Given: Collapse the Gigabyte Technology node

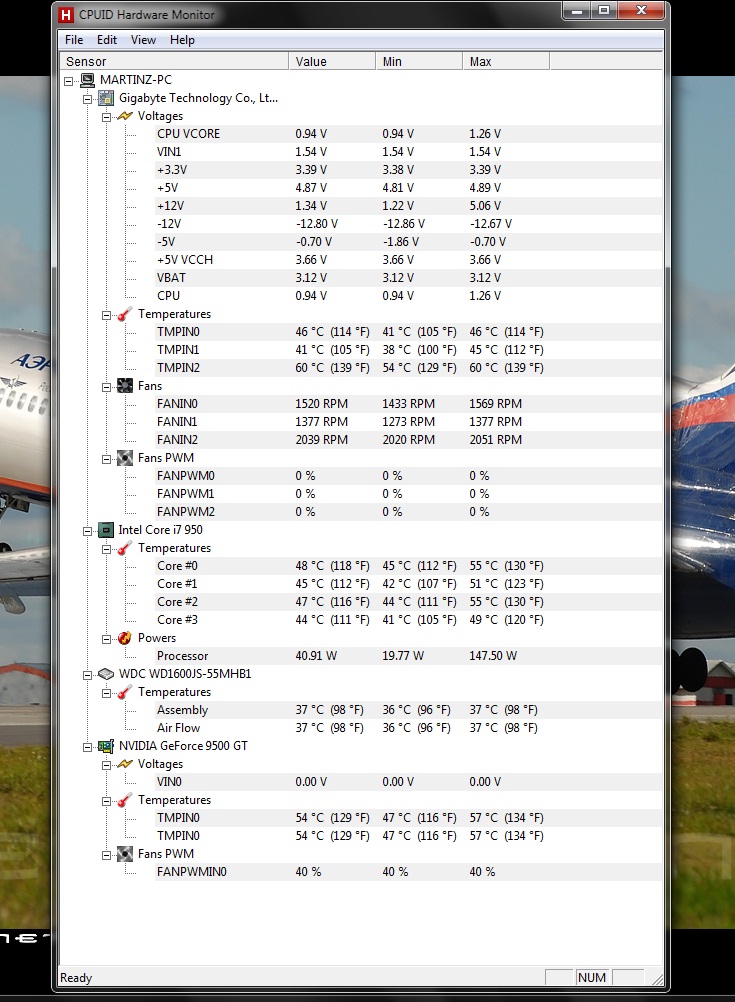Looking at the screenshot, I should (x=88, y=98).
